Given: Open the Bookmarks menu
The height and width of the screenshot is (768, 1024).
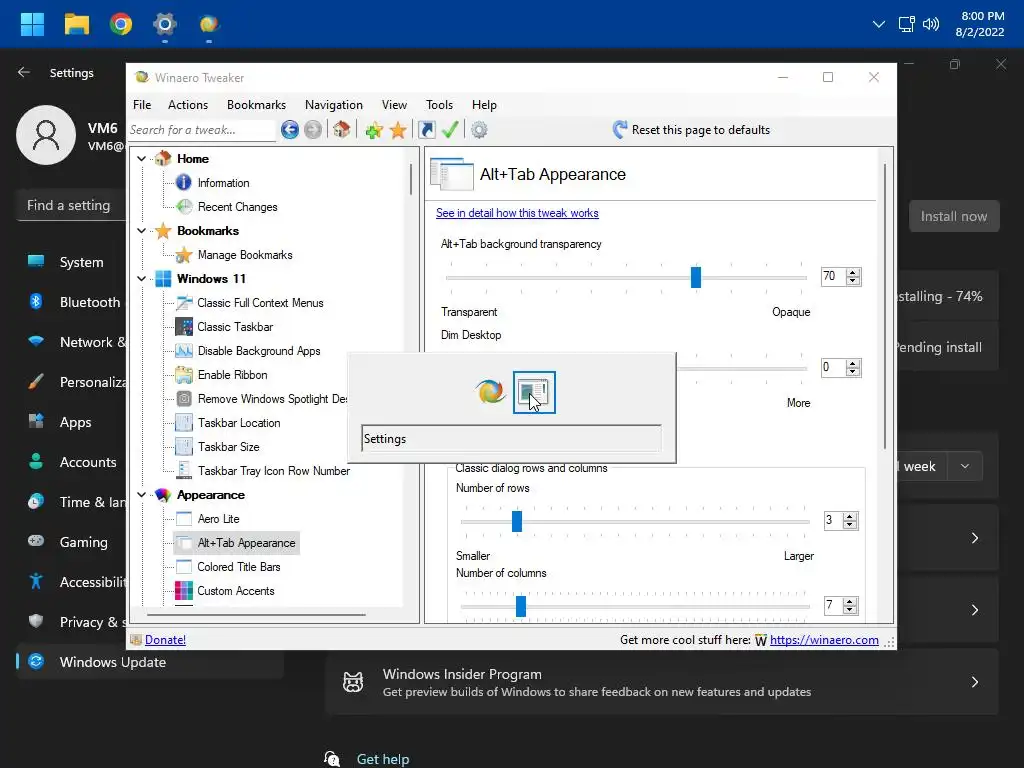Looking at the screenshot, I should click(256, 104).
